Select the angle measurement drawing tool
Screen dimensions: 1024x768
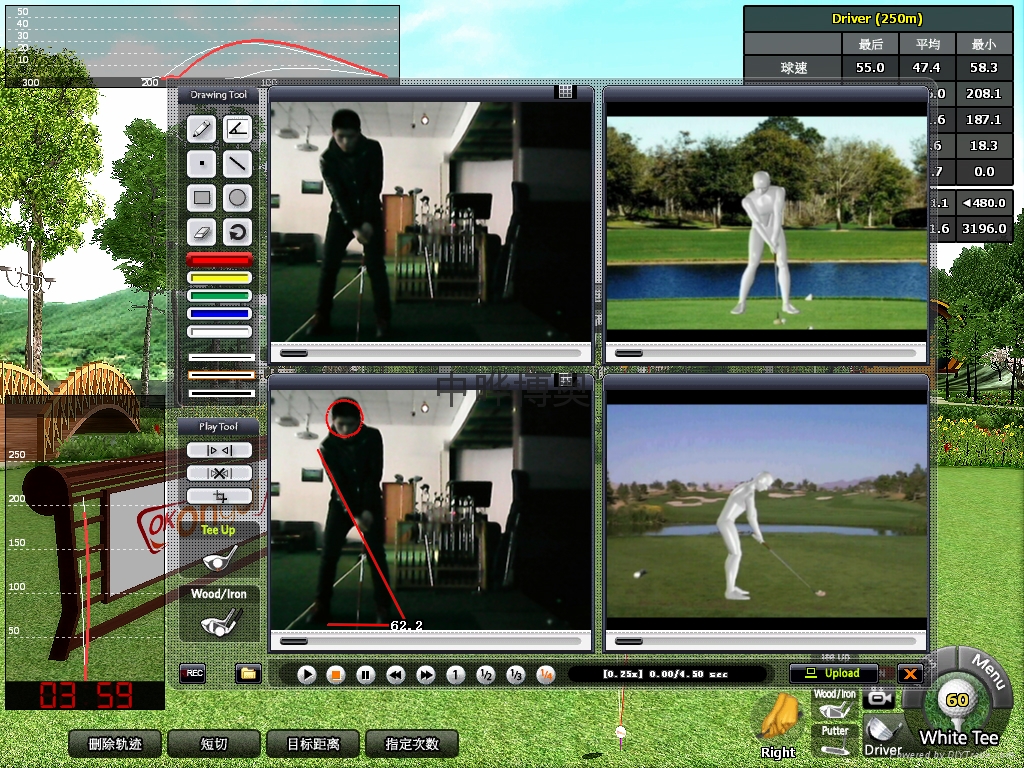237,129
